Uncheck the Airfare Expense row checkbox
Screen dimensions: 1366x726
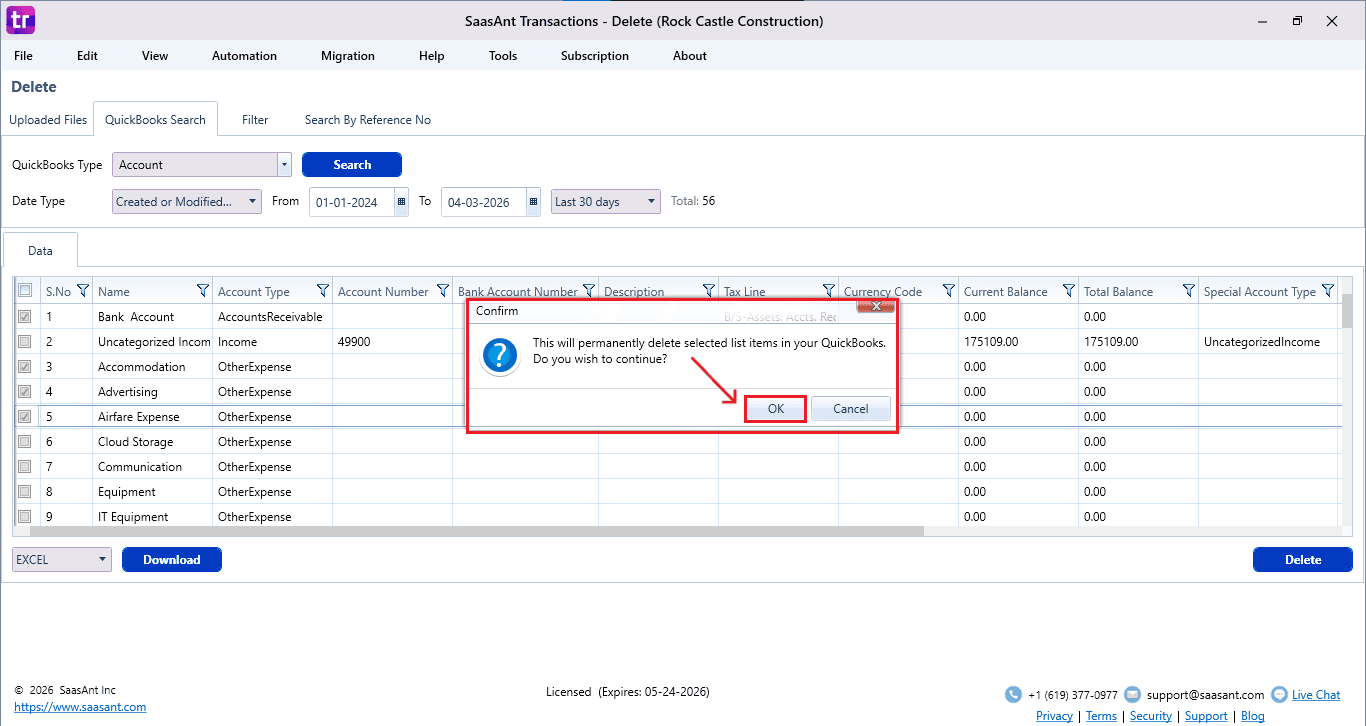pos(25,416)
